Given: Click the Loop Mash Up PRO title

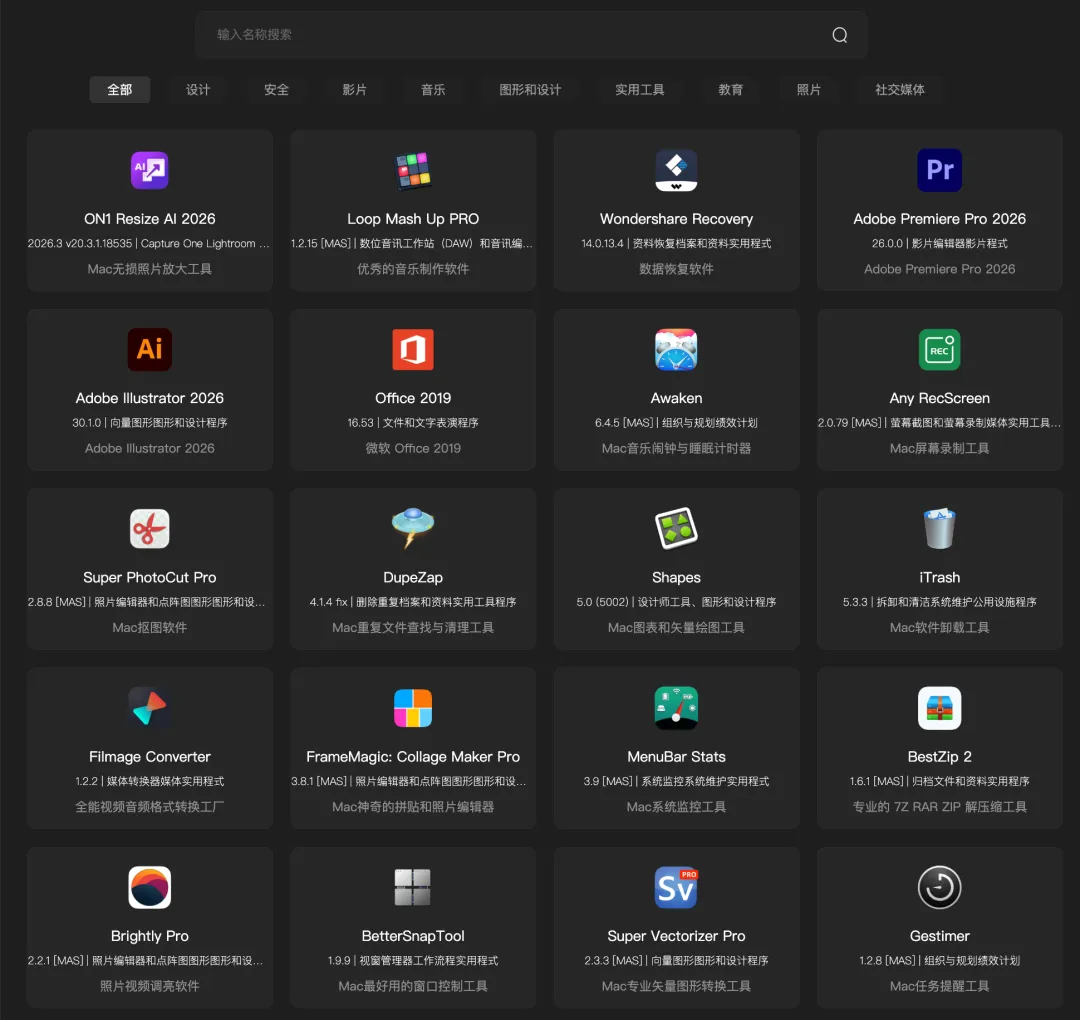Looking at the screenshot, I should pos(413,219).
